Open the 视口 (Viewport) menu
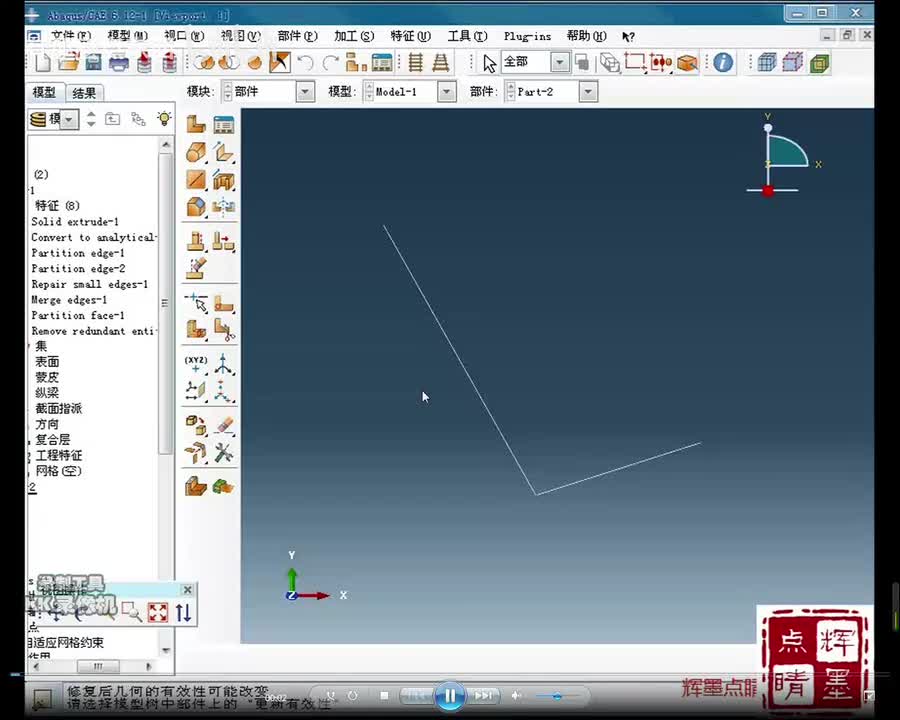Image resolution: width=900 pixels, height=720 pixels. pyautogui.click(x=184, y=36)
